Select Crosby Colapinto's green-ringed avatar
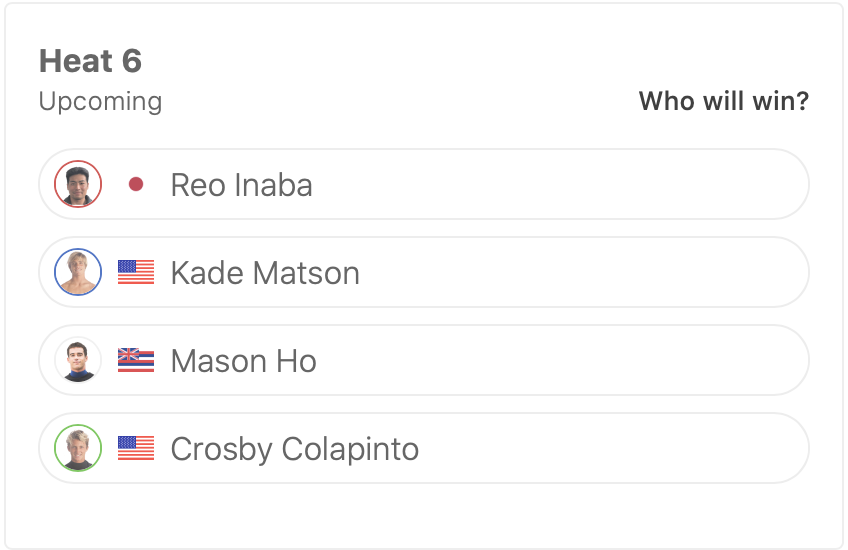Viewport: 848px width, 550px height. tap(78, 448)
